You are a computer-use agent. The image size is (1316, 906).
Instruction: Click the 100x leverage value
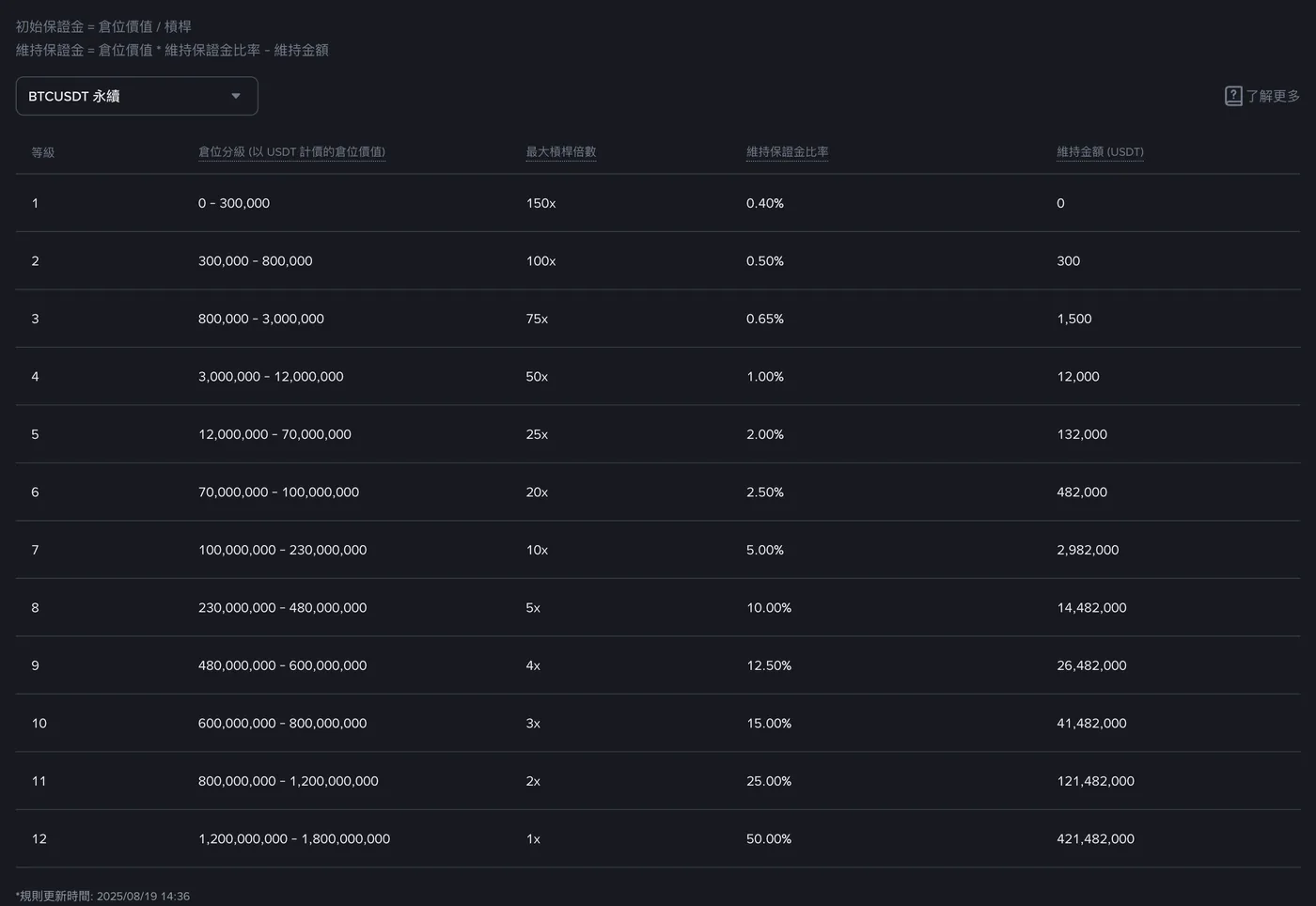(x=540, y=261)
